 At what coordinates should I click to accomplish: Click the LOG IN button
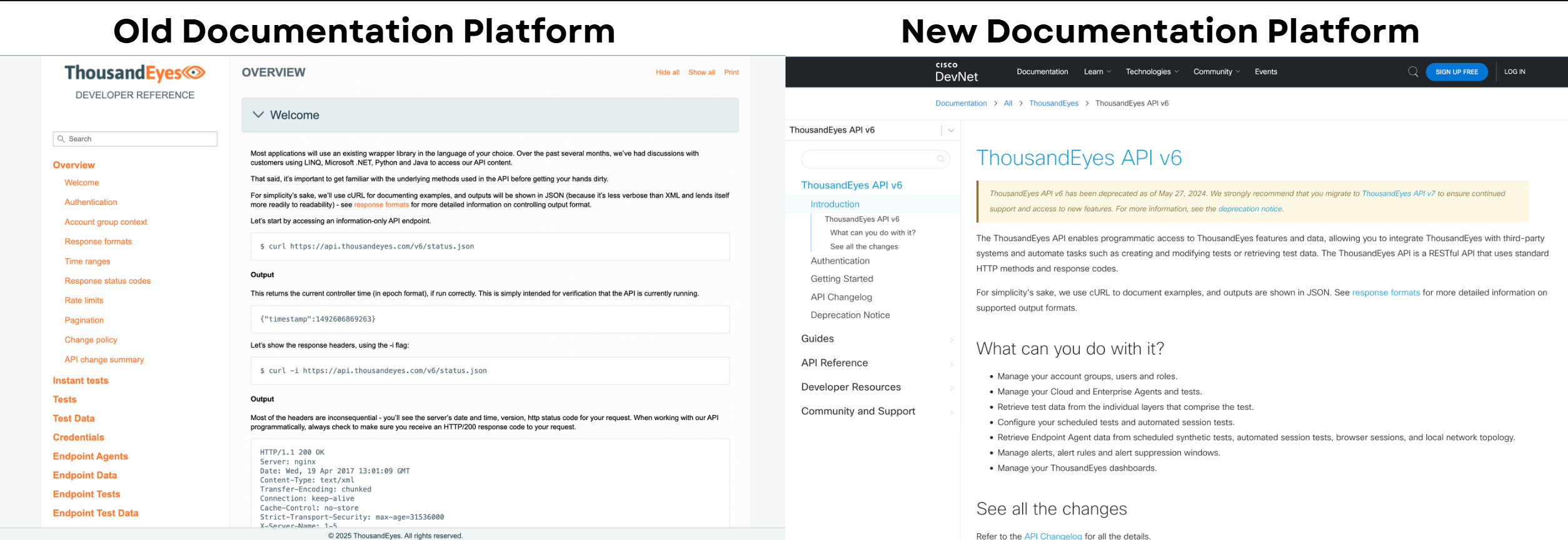1514,72
